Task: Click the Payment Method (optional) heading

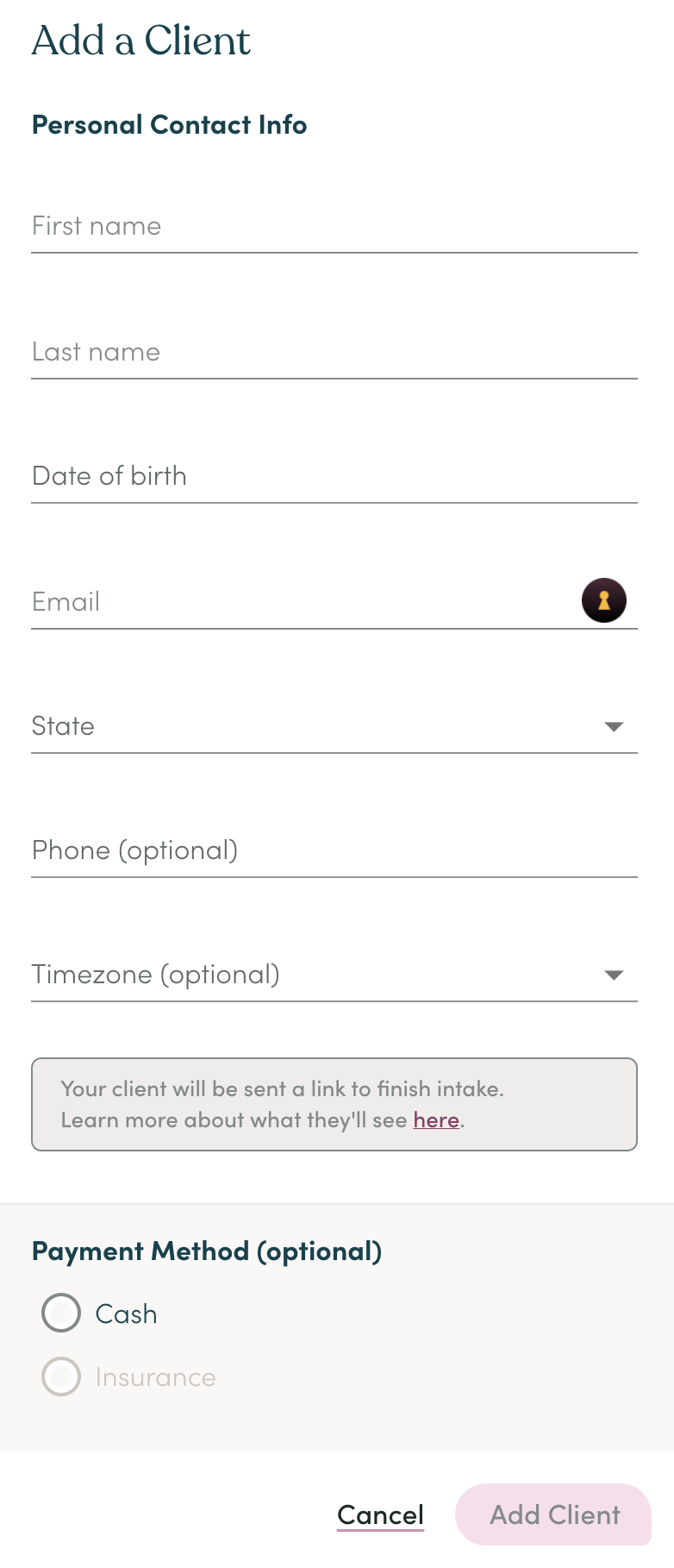Action: point(207,1251)
